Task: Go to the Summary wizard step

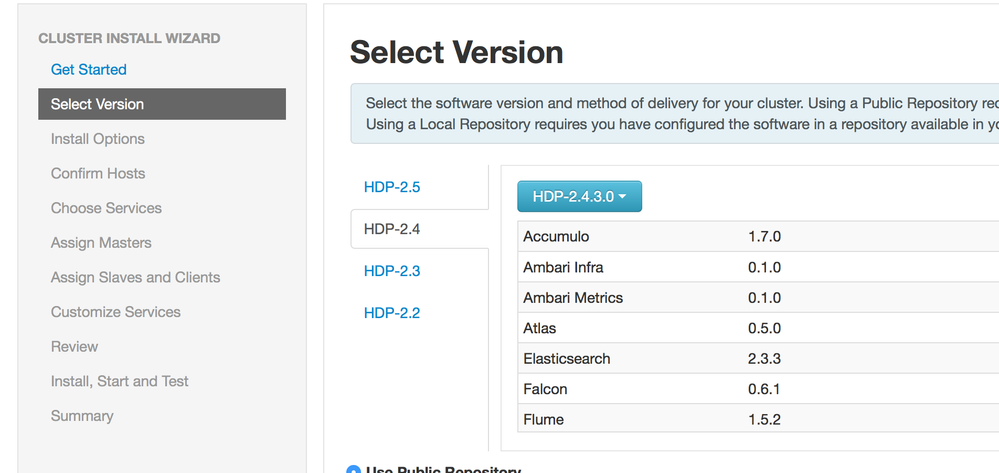Action: tap(82, 416)
